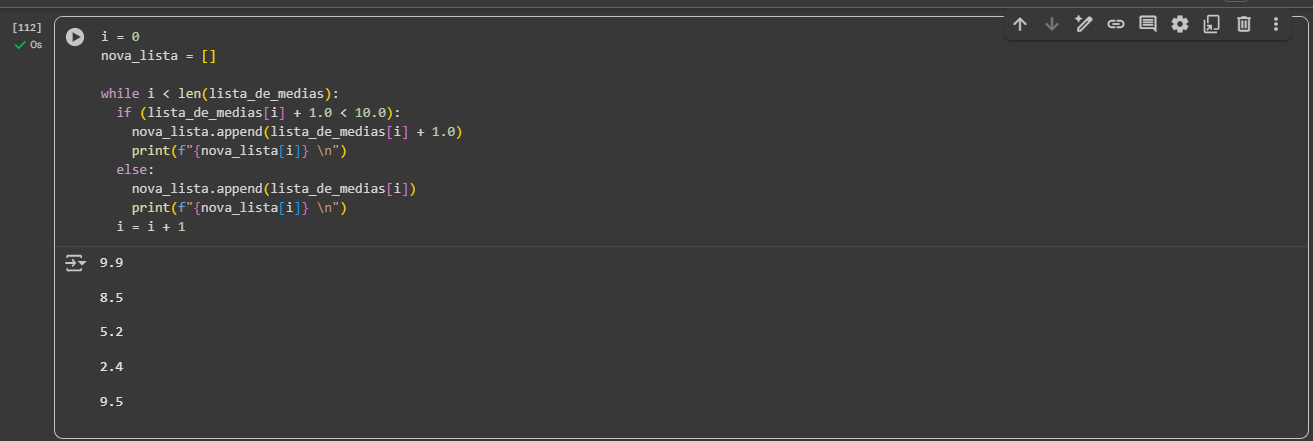Viewport: 1313px width, 441px height.
Task: Toggle the cell output actions icon
Action: (76, 263)
